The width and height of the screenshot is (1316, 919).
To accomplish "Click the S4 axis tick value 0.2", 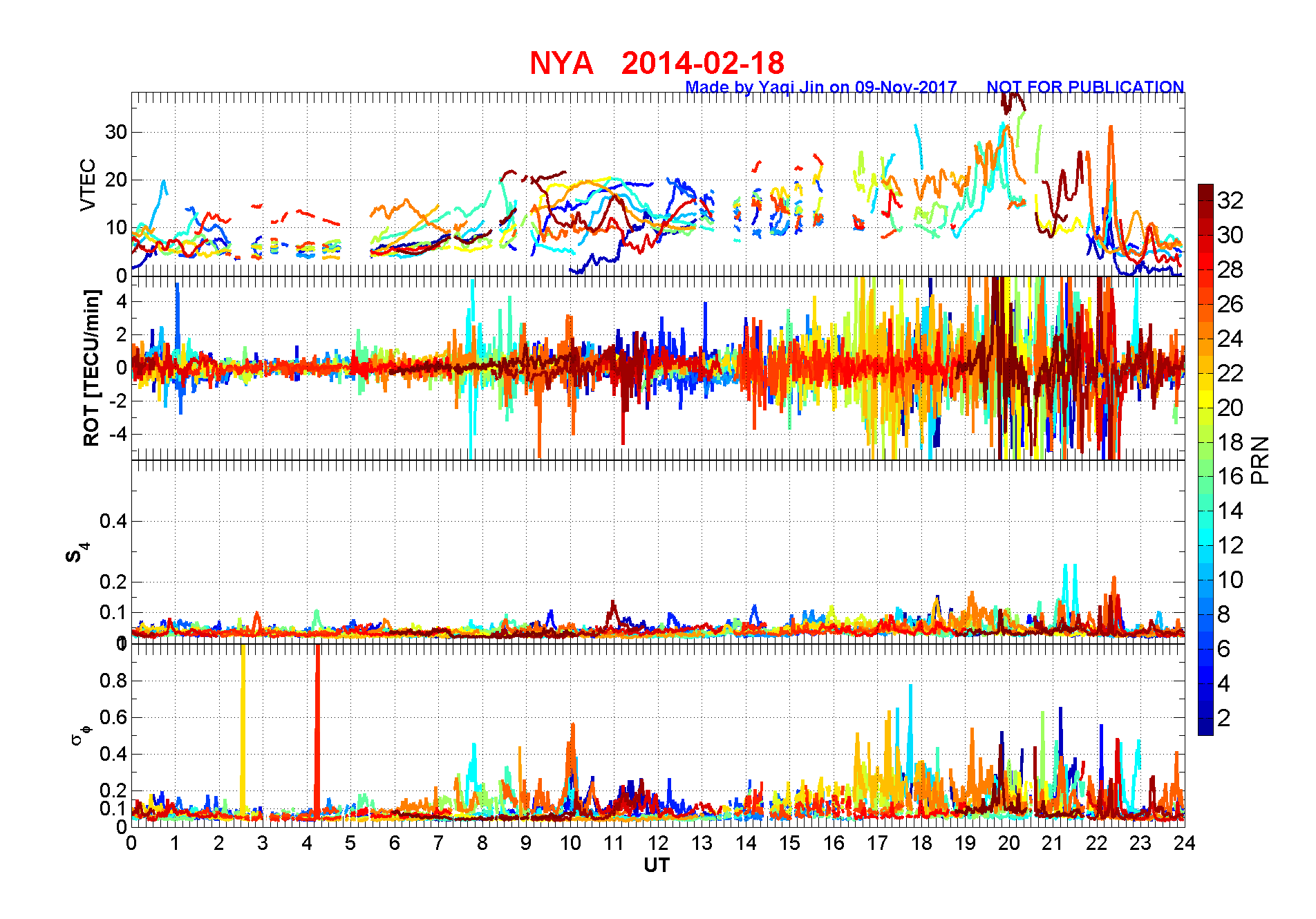I will click(113, 582).
